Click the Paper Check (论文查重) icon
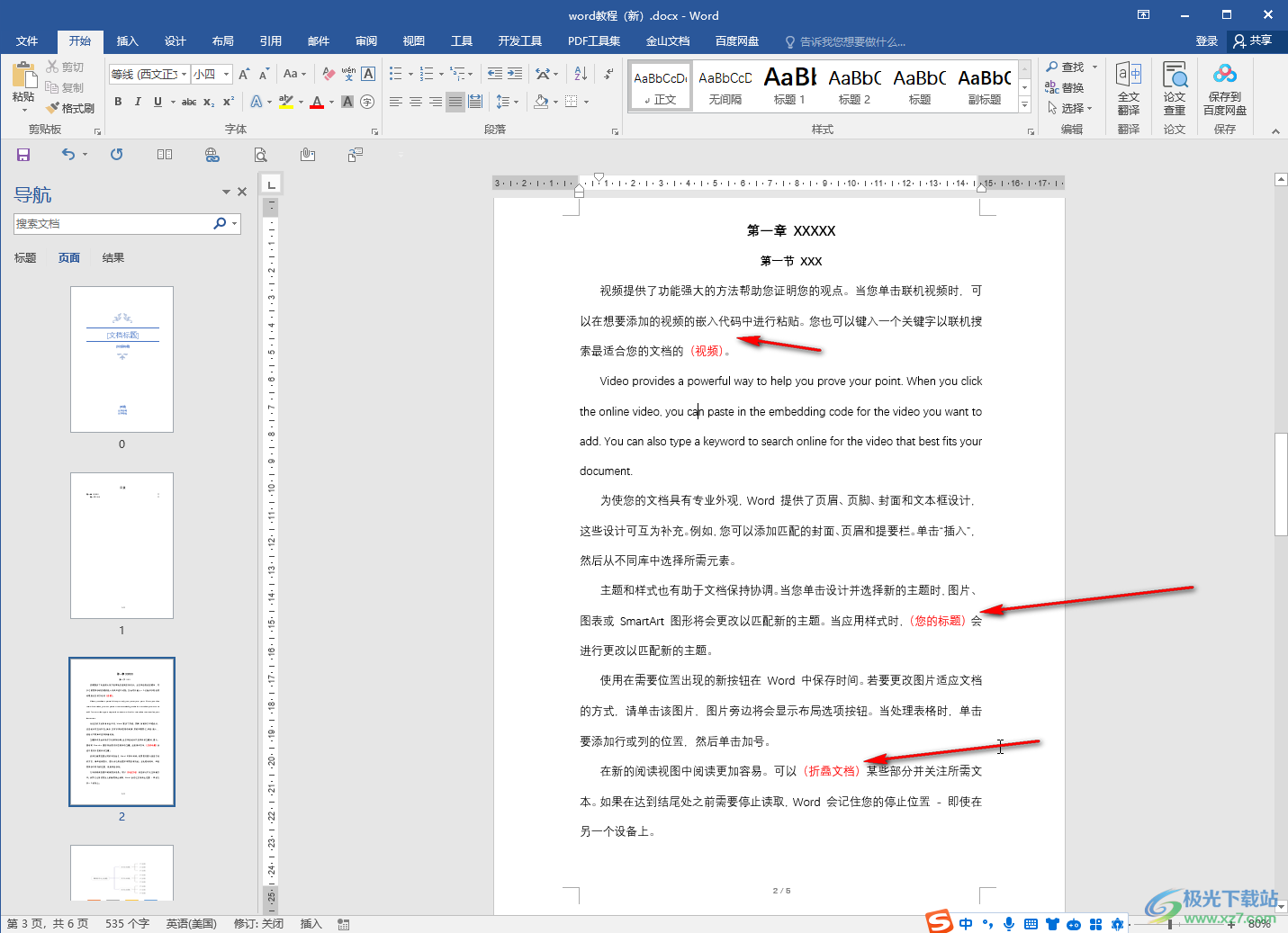 click(1175, 88)
